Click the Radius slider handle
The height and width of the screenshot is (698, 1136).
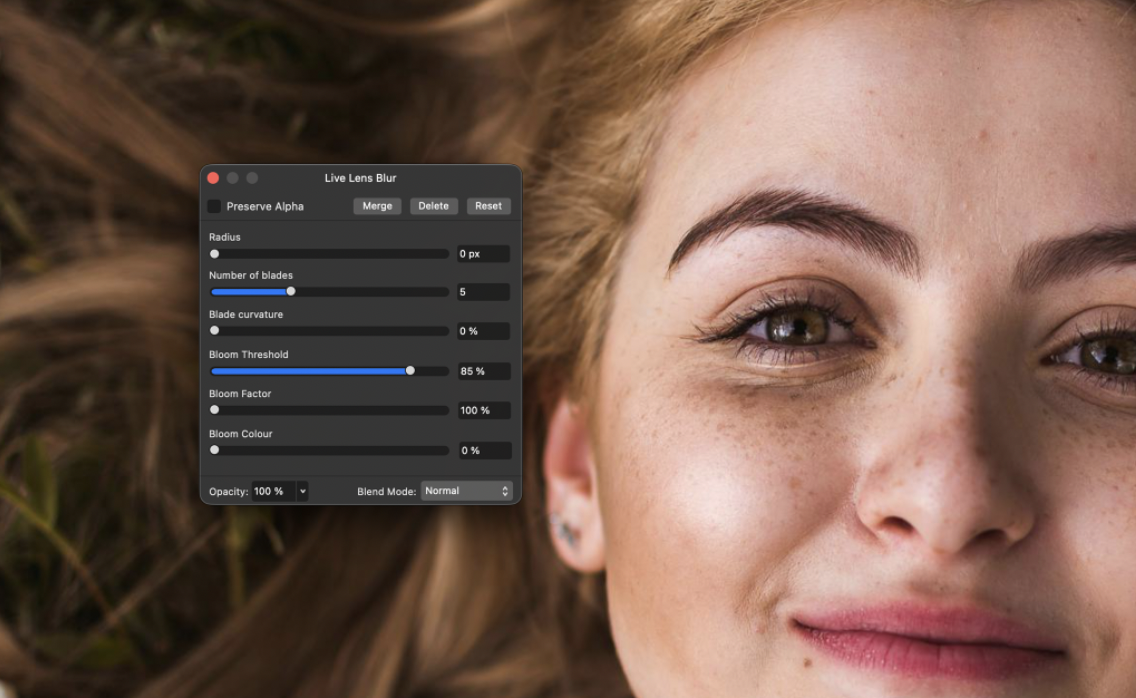coord(214,254)
